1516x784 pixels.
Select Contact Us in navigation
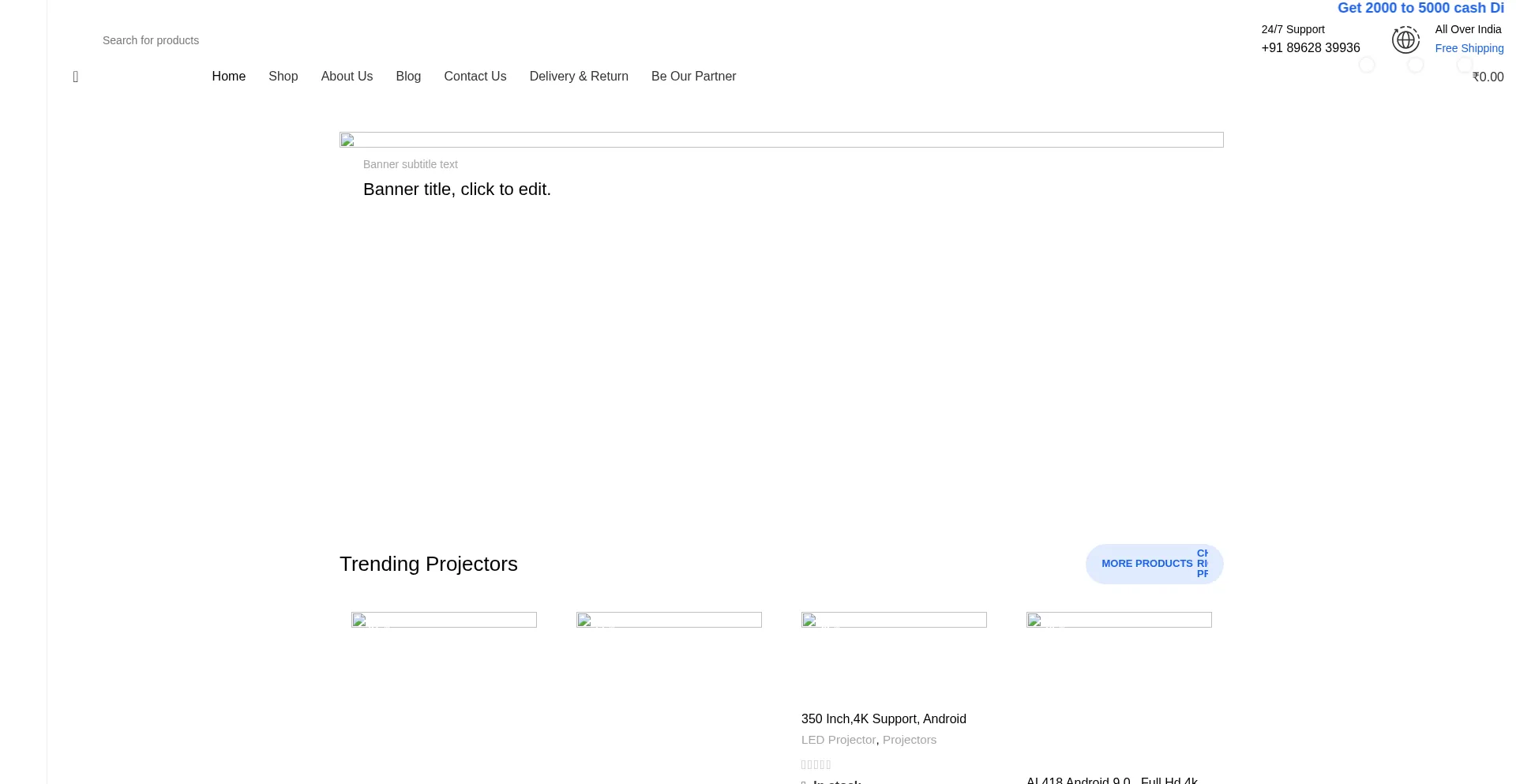[x=475, y=77]
